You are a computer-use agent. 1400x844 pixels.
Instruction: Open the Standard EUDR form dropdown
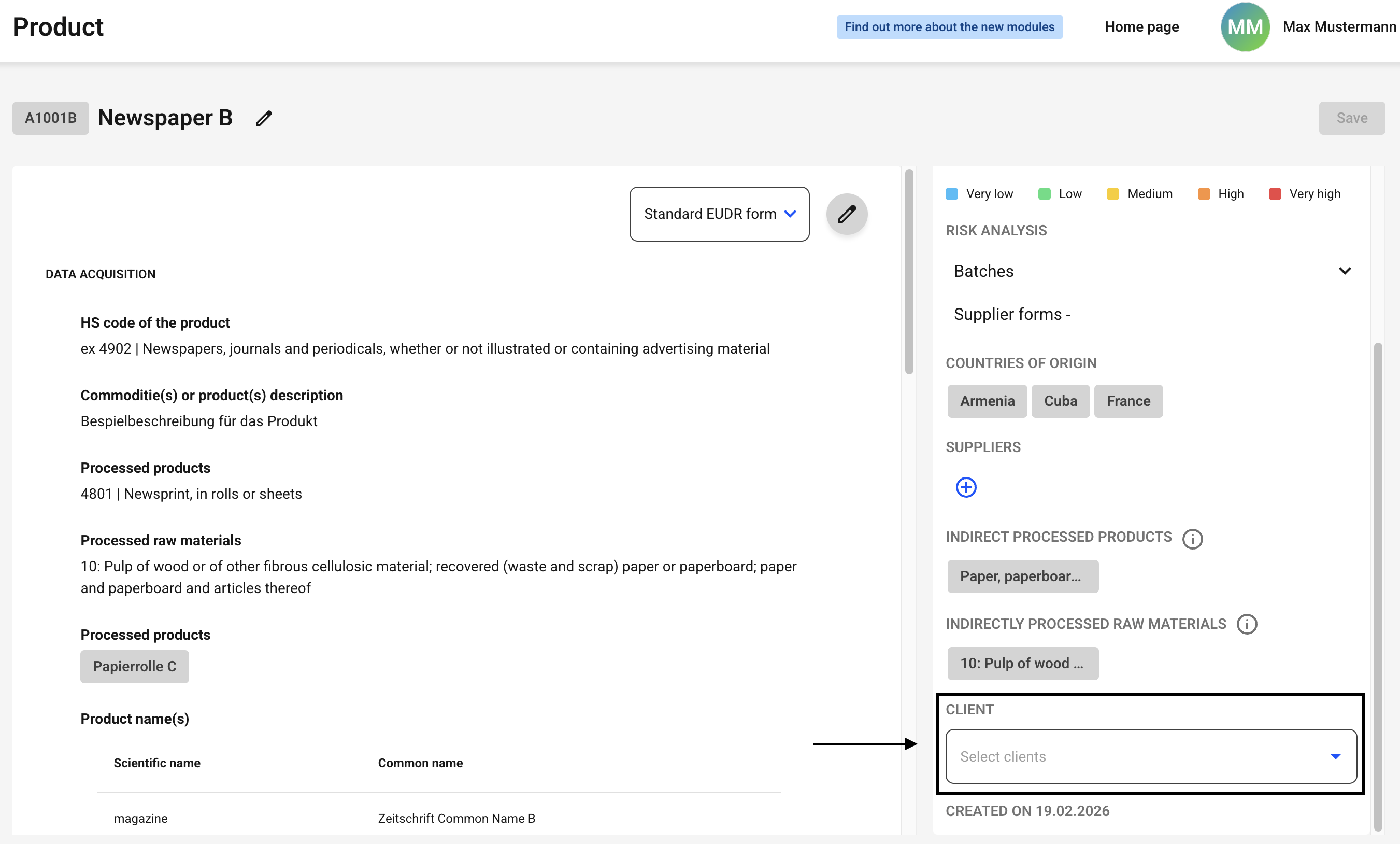click(x=719, y=214)
